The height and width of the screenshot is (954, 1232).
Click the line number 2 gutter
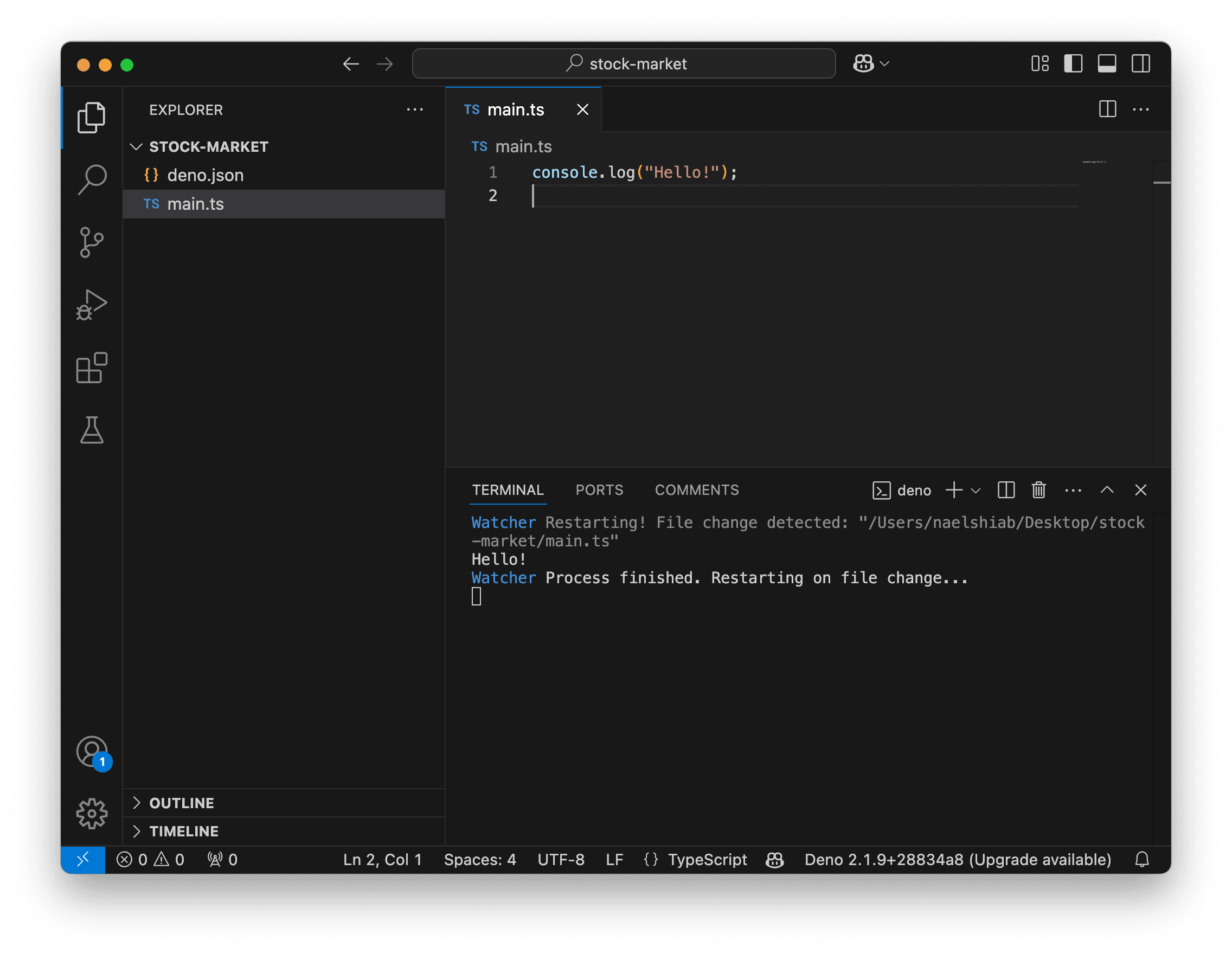tap(492, 196)
